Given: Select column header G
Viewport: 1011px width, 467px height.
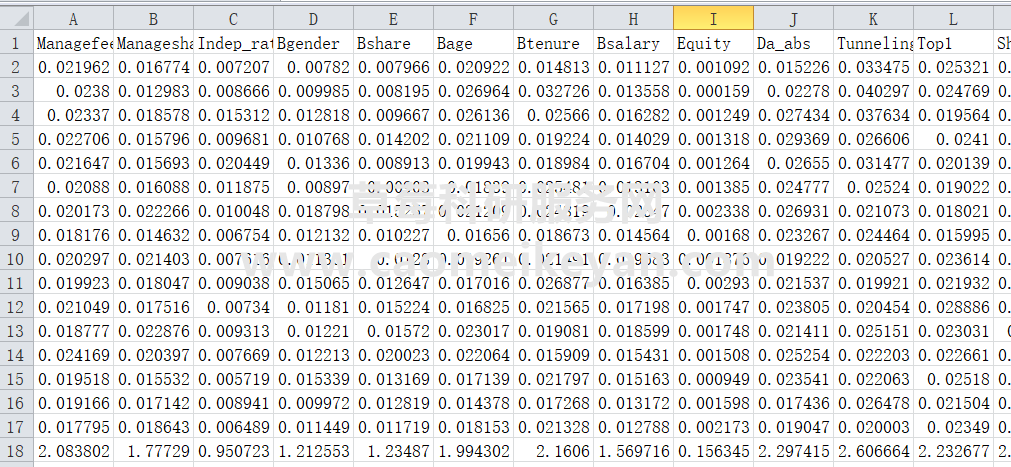Looking at the screenshot, I should (553, 19).
